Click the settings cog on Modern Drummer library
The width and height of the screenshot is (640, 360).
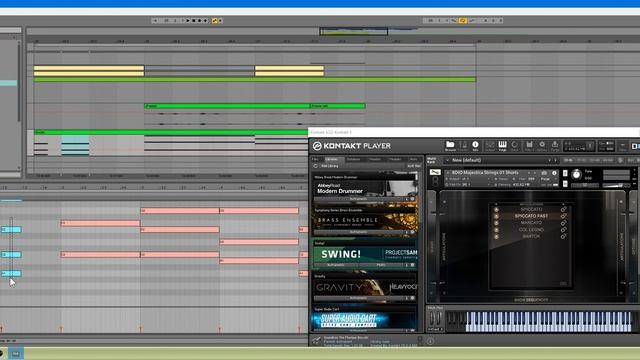pos(412,199)
